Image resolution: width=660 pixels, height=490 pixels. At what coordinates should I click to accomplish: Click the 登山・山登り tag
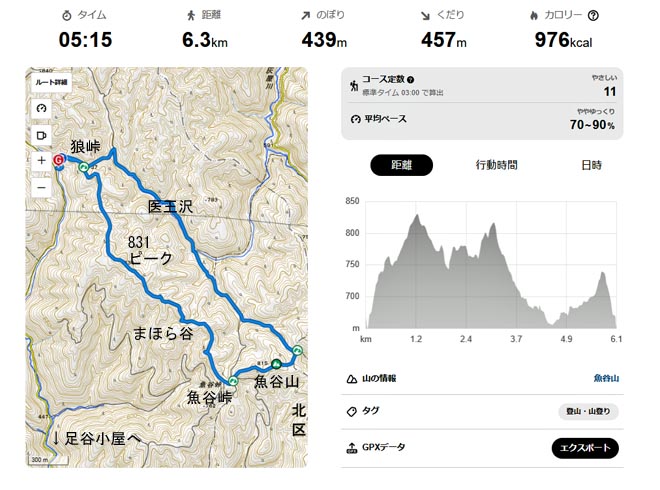point(589,411)
